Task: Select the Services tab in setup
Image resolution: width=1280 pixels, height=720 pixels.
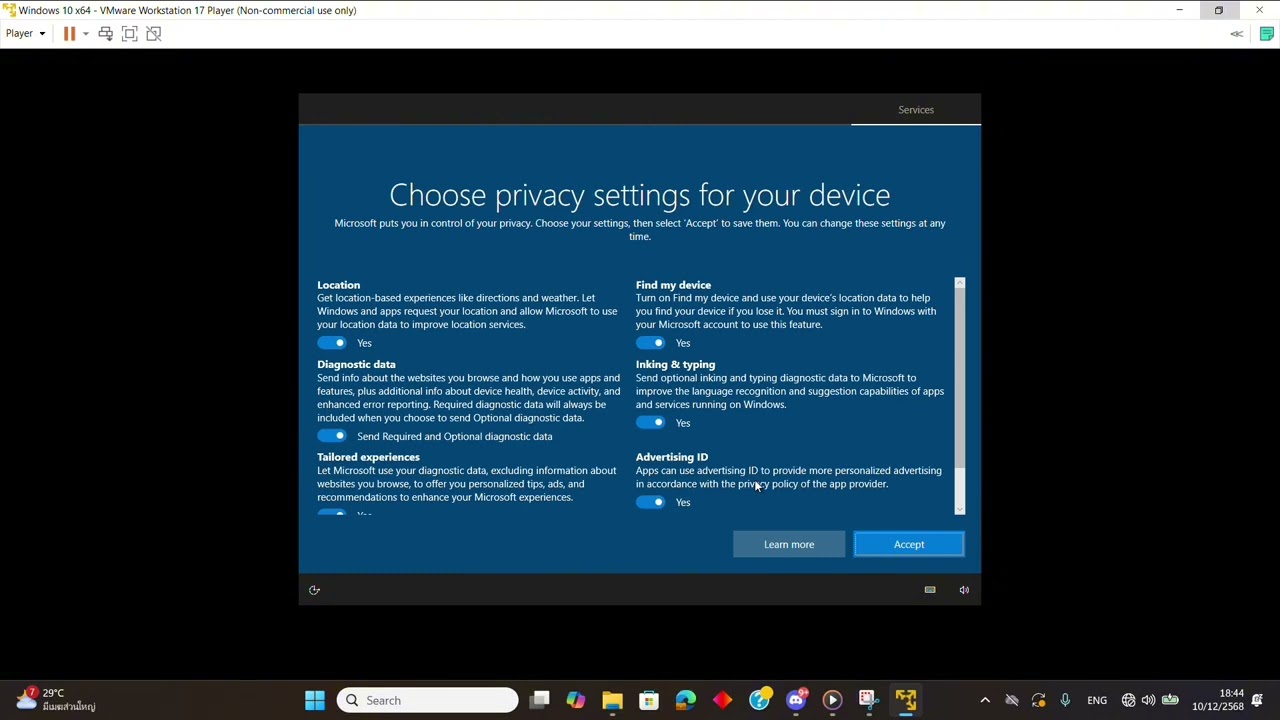Action: click(916, 110)
